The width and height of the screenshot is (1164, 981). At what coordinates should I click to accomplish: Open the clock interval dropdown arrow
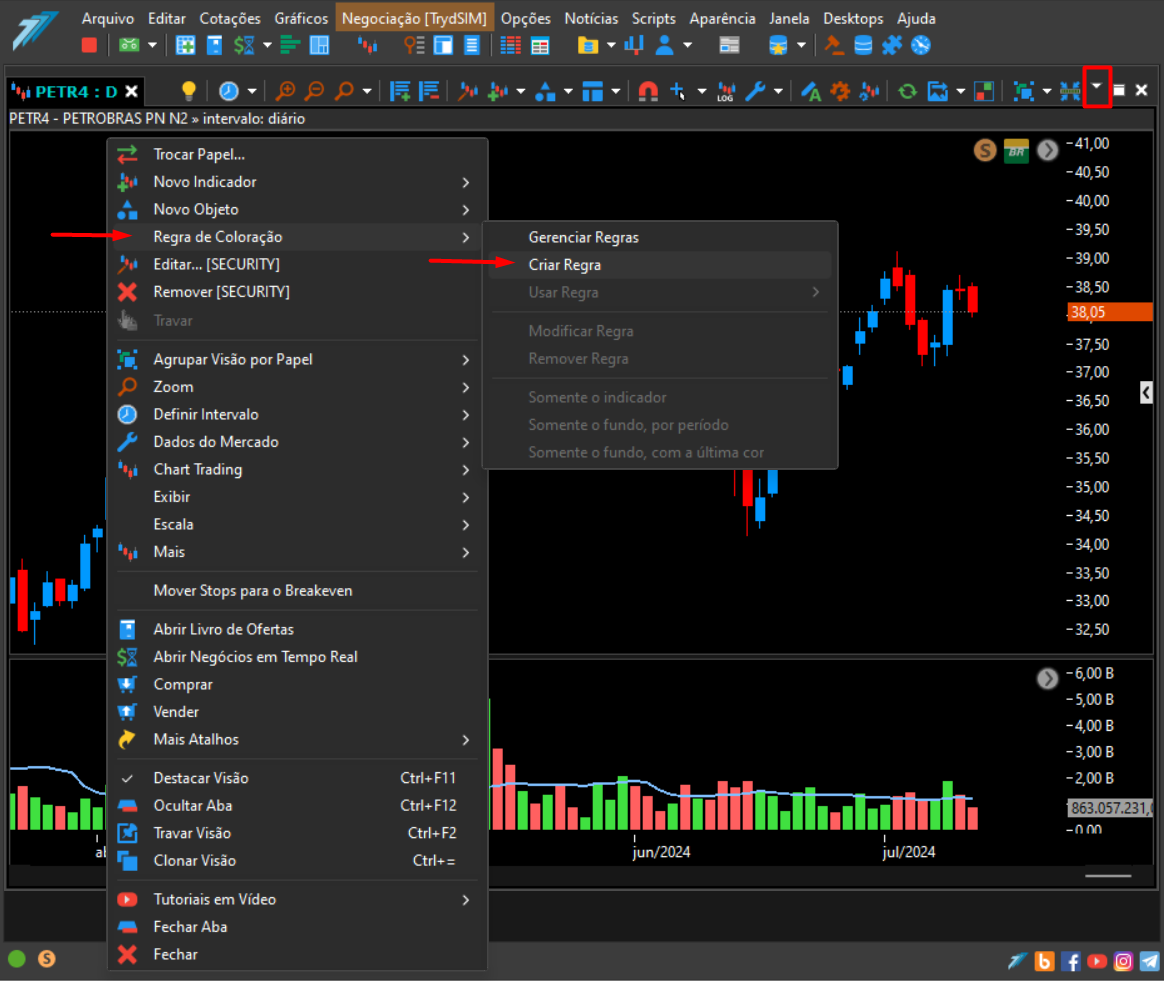[x=252, y=91]
